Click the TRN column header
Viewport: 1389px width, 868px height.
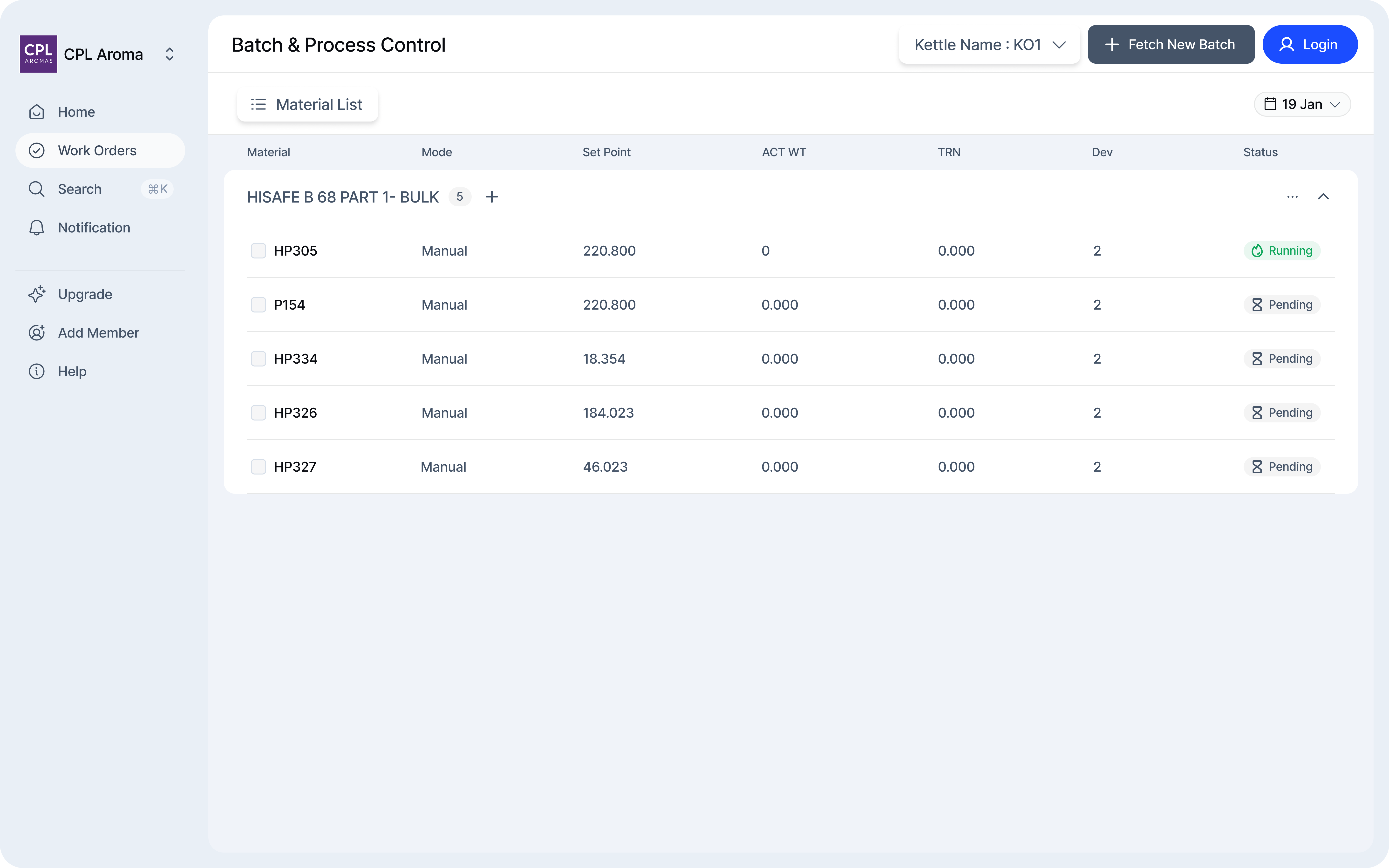949,152
